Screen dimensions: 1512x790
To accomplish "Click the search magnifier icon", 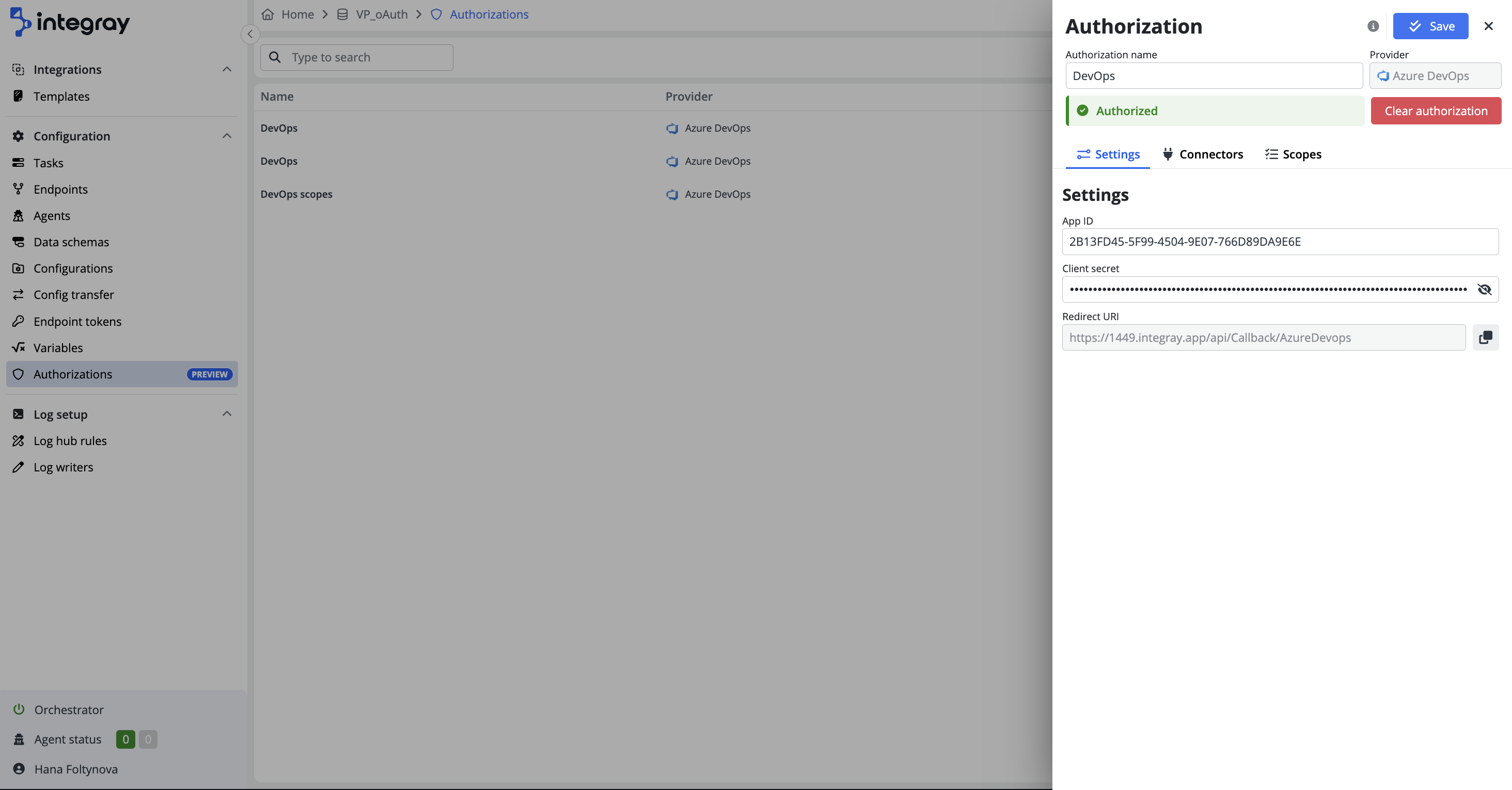I will point(275,57).
